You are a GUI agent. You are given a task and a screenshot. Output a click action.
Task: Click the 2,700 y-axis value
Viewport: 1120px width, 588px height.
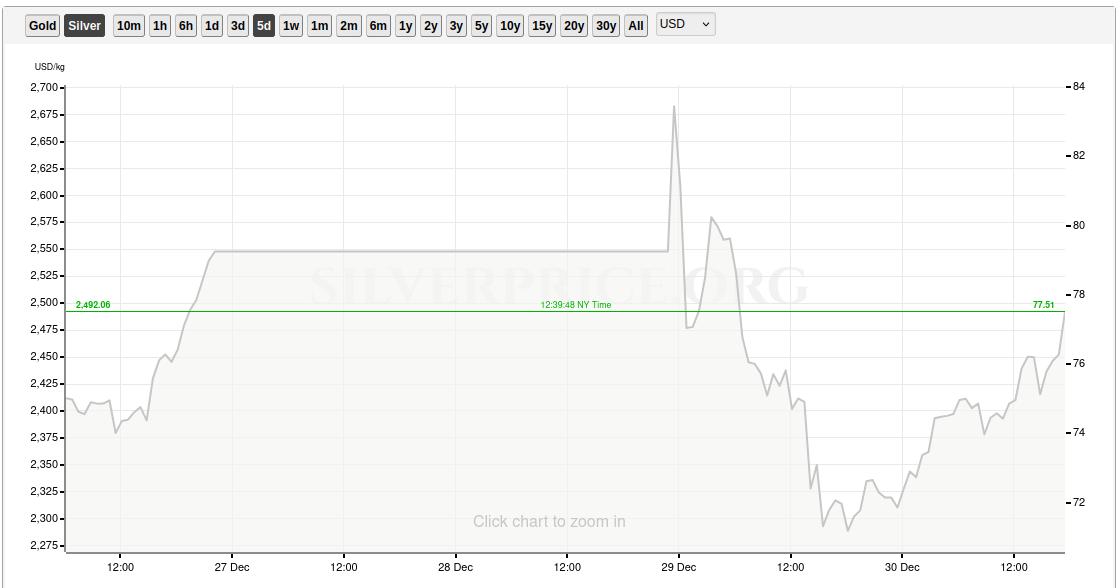tap(44, 87)
